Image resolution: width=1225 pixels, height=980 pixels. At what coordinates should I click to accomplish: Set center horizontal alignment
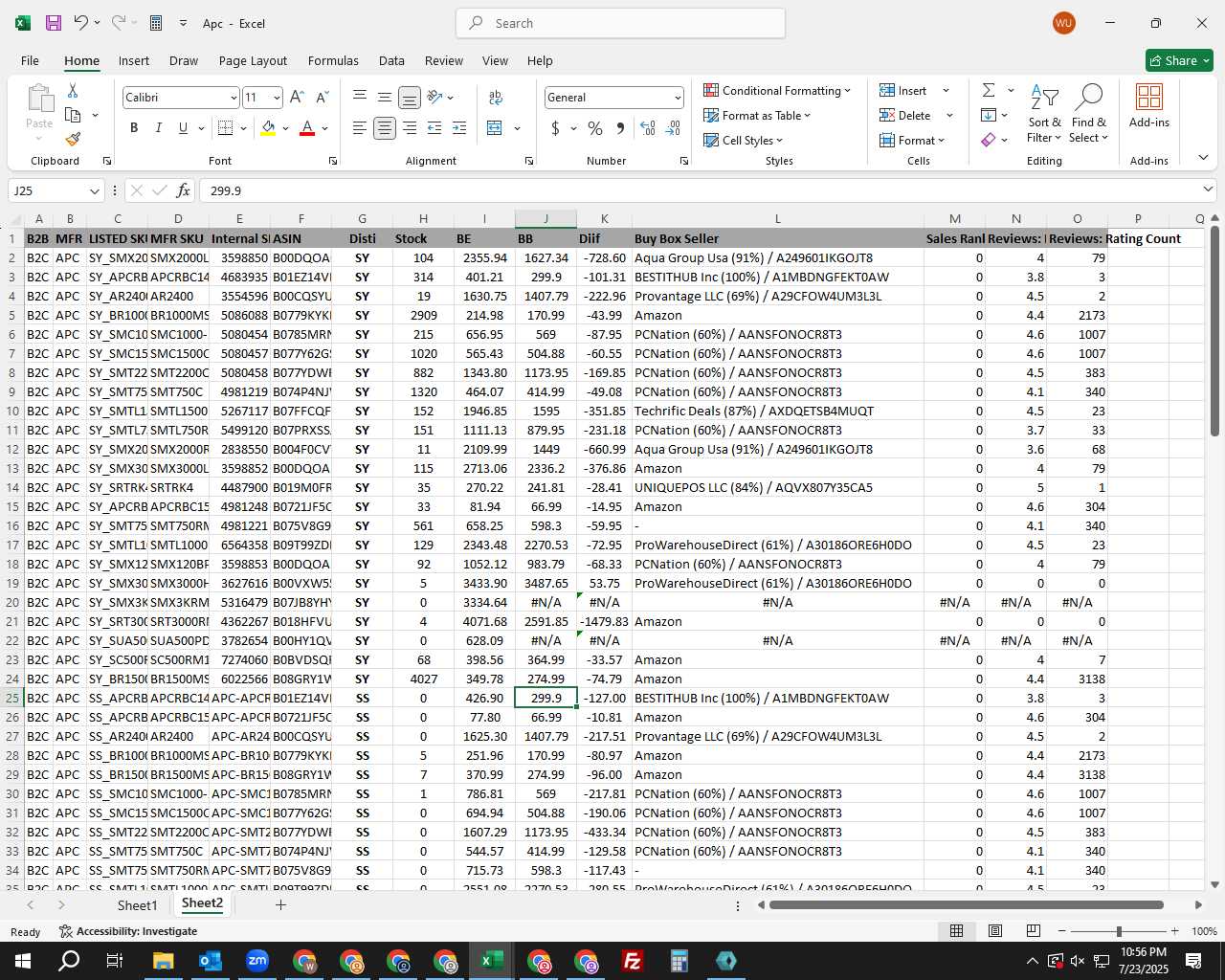click(385, 128)
